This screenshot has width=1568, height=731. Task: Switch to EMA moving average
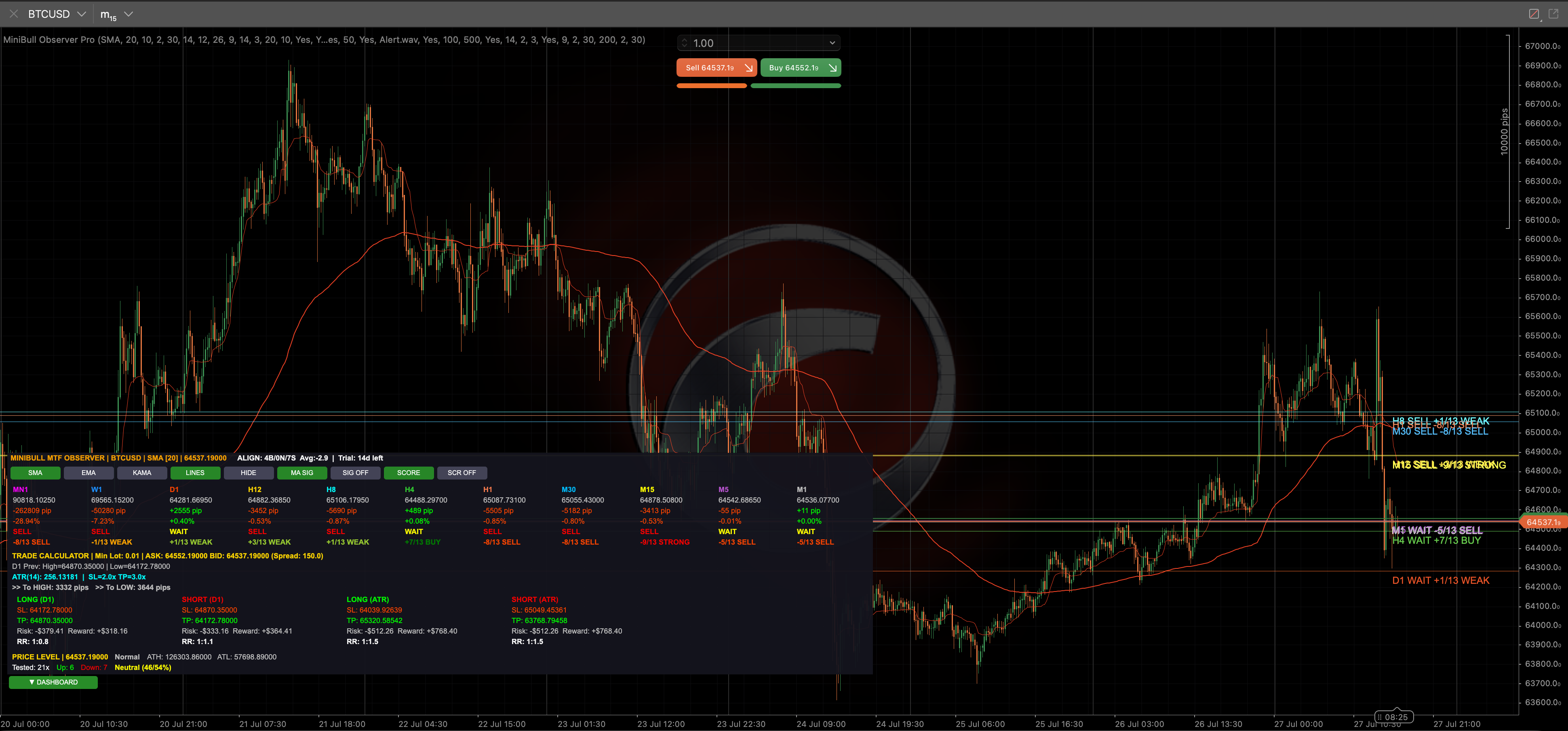click(89, 473)
